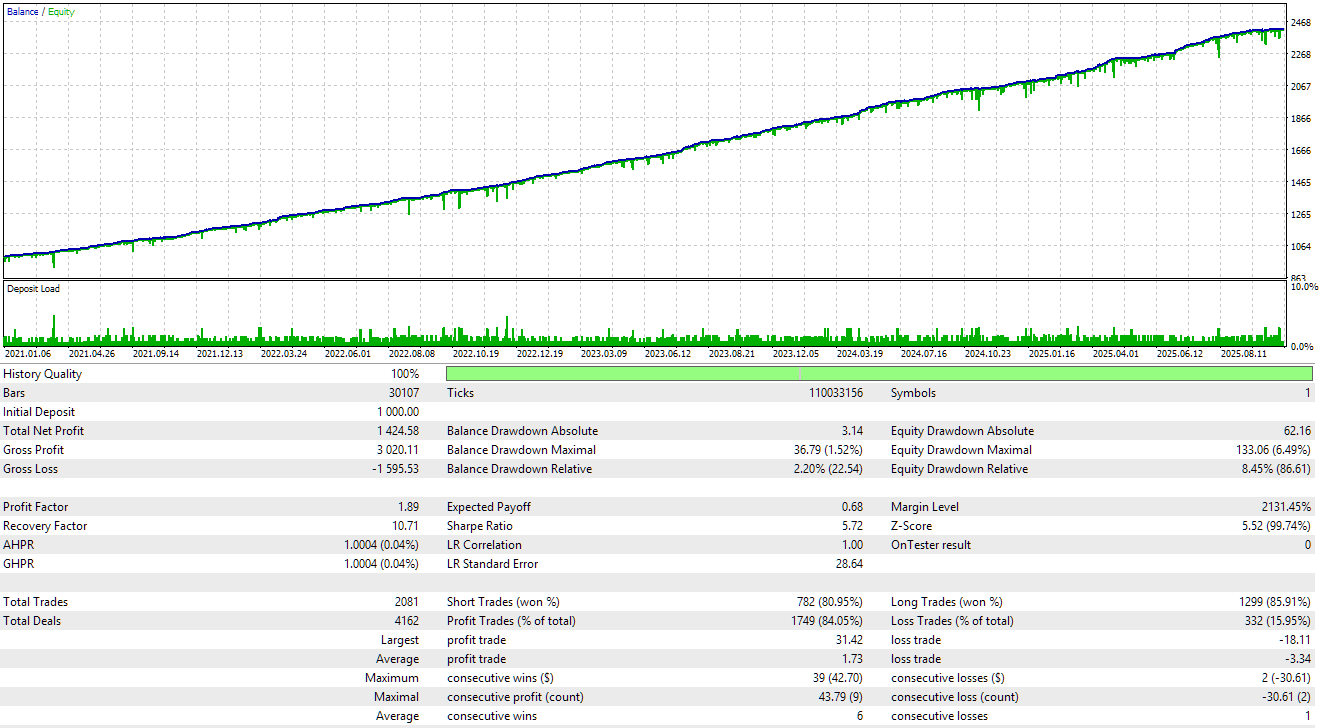Click the largest loss trade value -18.11
Viewport: 1323px width, 728px height.
pyautogui.click(x=1296, y=640)
